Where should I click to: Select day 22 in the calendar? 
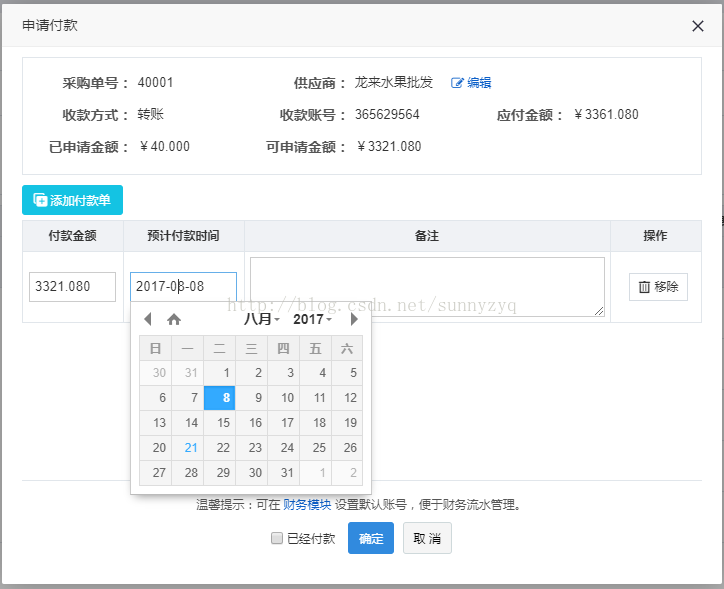[x=220, y=447]
